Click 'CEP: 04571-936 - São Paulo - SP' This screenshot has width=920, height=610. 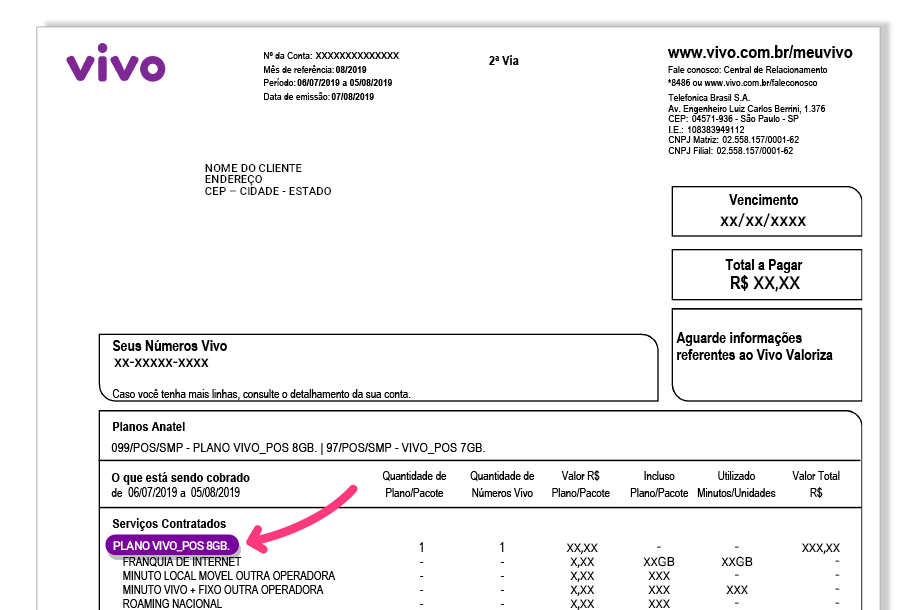733,118
